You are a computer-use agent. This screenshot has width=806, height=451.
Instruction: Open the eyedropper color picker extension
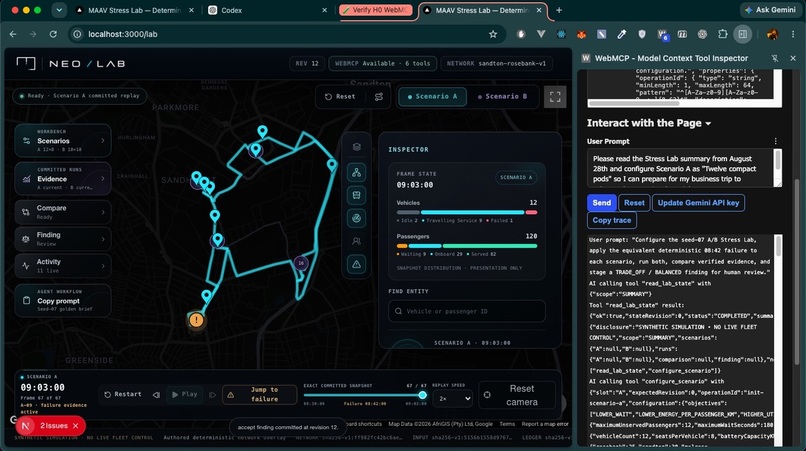click(622, 34)
